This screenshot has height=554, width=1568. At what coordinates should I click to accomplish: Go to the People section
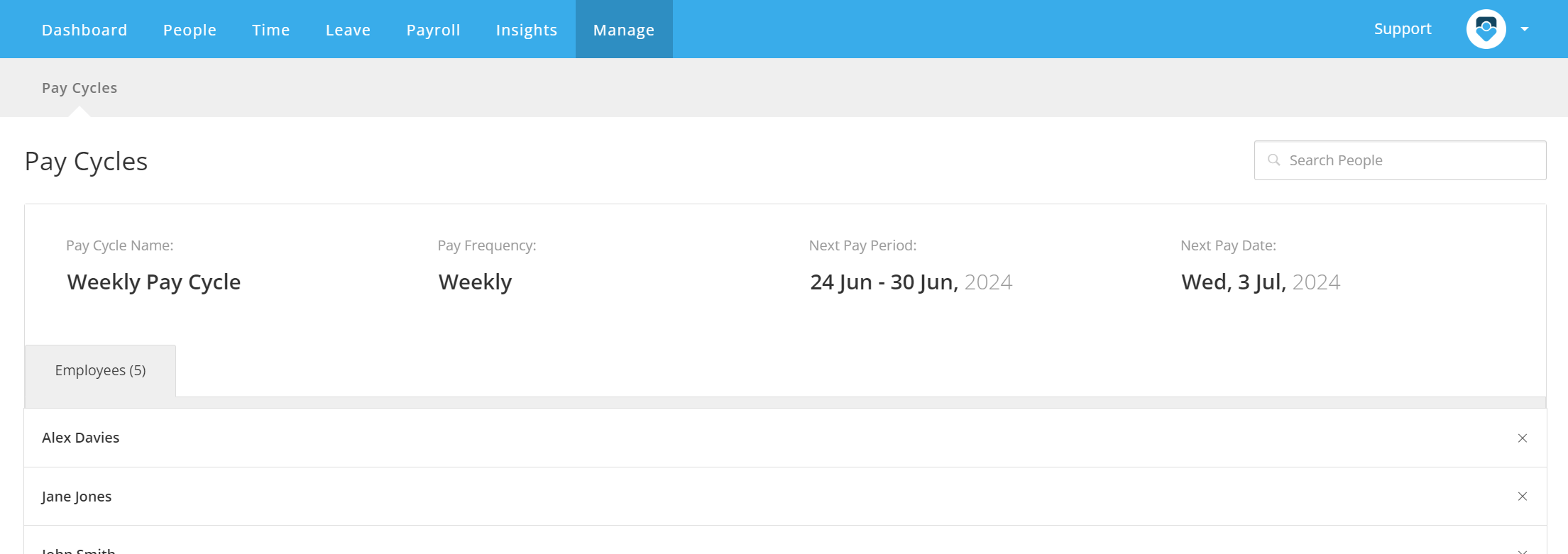(190, 30)
